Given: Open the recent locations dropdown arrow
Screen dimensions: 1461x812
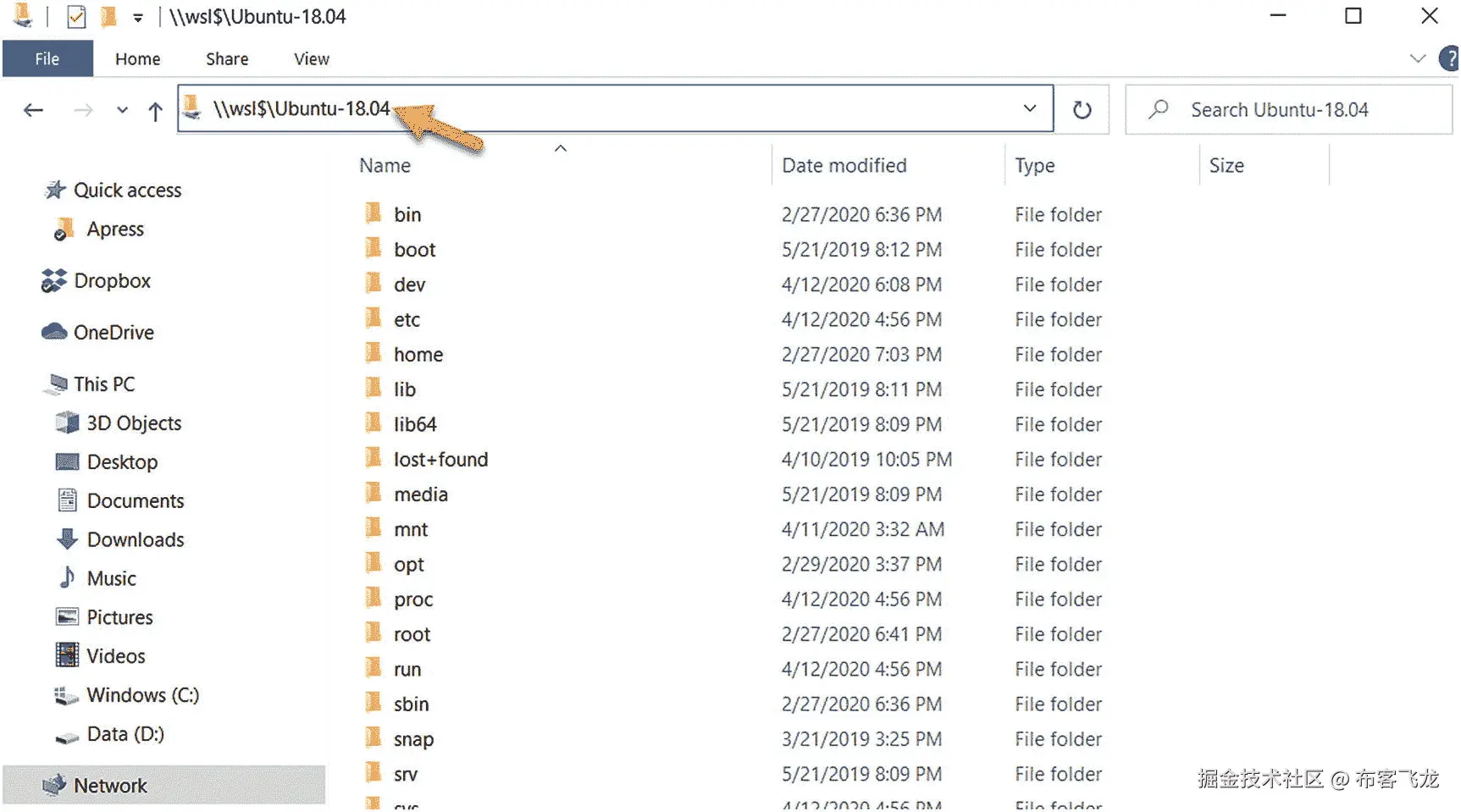Looking at the screenshot, I should [x=123, y=110].
